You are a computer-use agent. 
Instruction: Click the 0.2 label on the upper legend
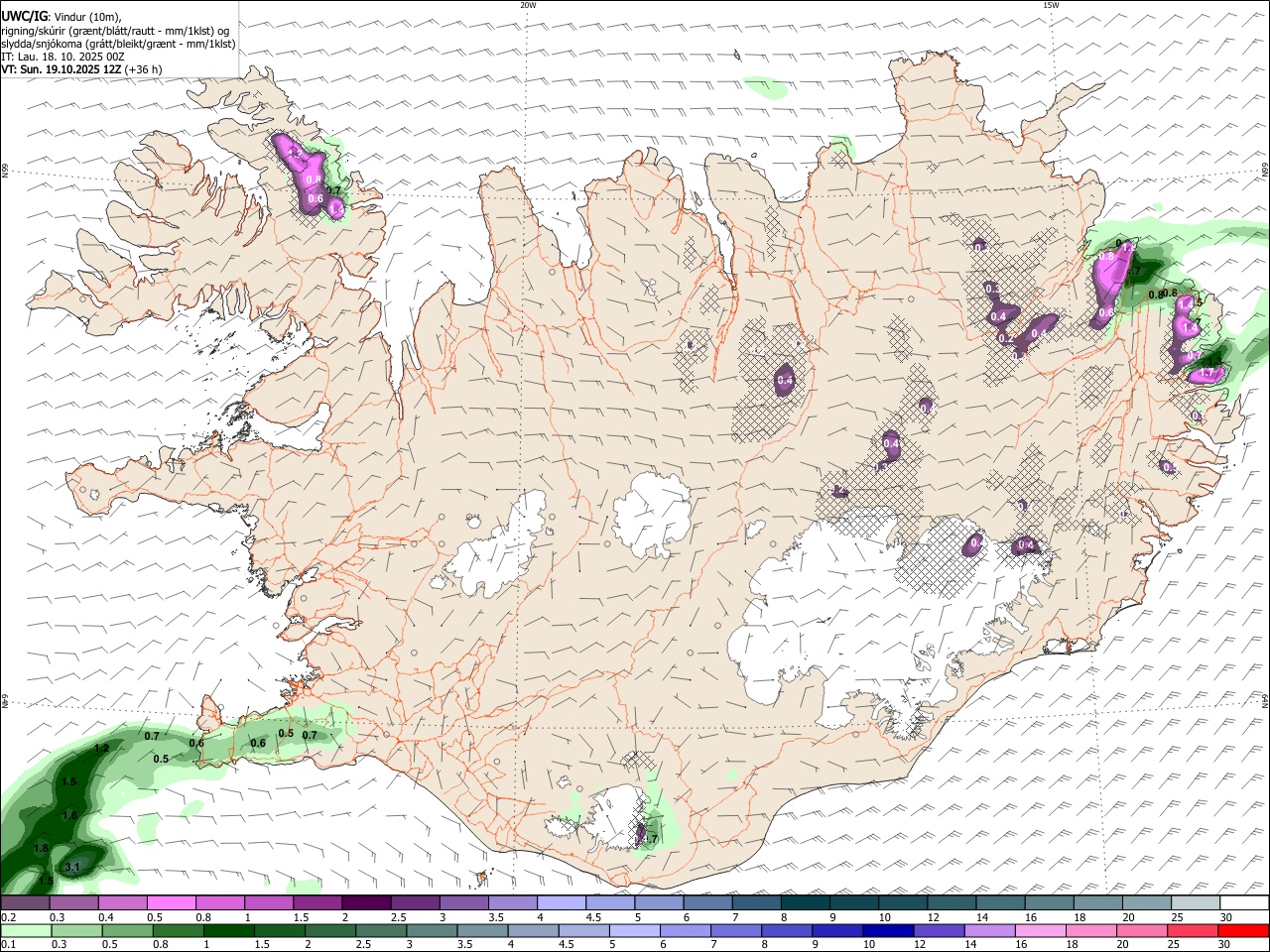pyautogui.click(x=8, y=917)
